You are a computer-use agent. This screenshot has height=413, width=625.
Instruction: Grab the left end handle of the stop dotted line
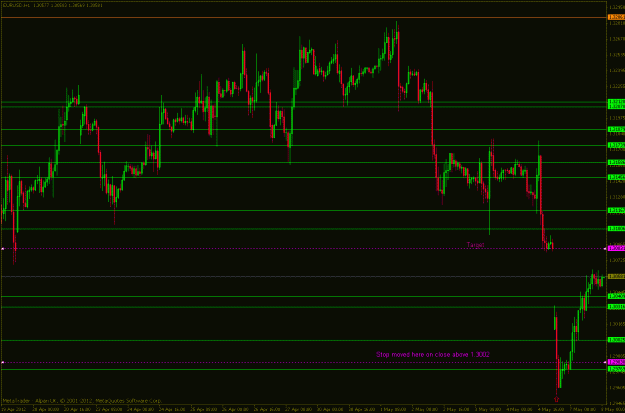coord(2,362)
